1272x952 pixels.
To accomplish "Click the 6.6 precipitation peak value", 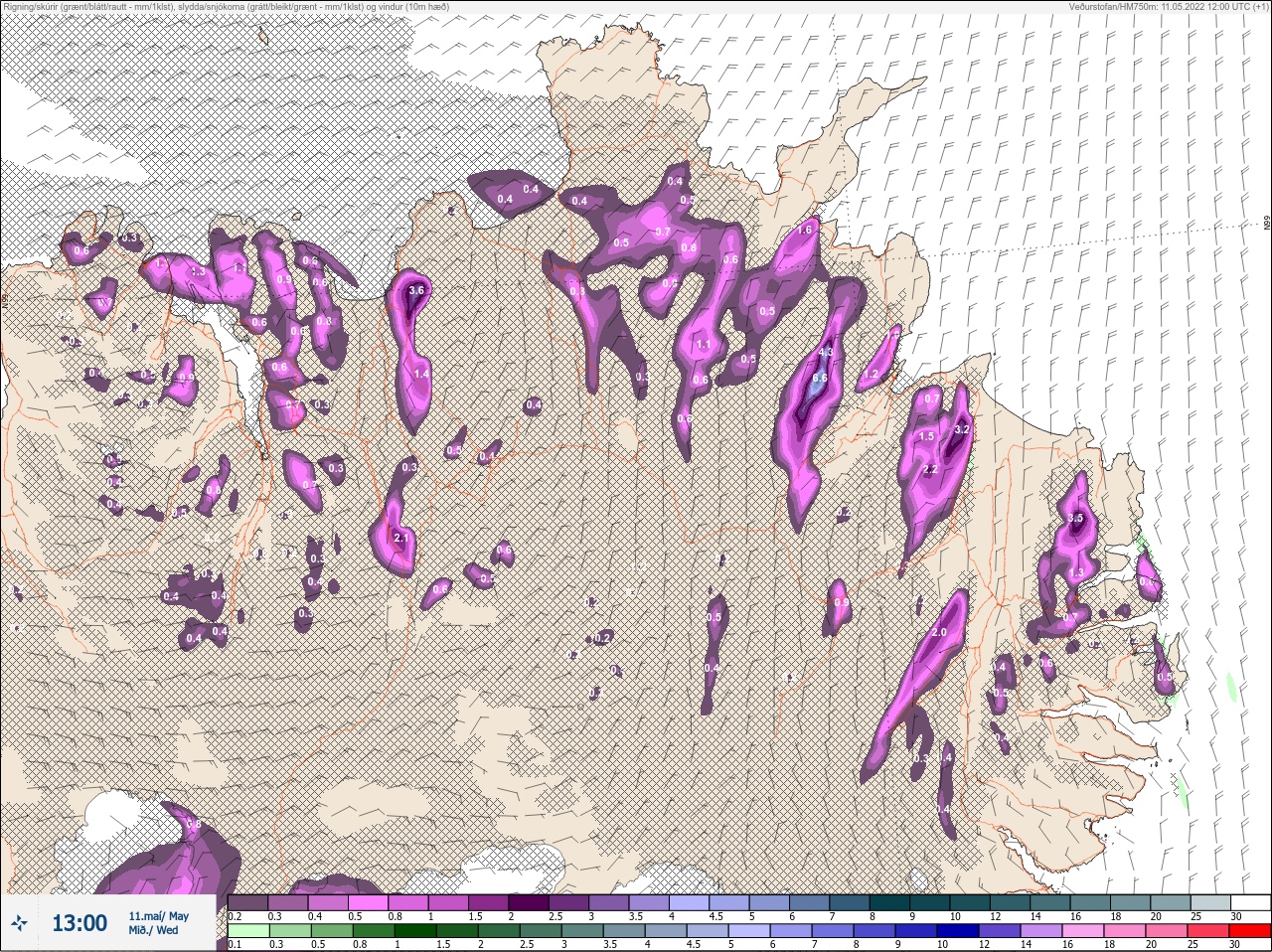I will pos(820,378).
